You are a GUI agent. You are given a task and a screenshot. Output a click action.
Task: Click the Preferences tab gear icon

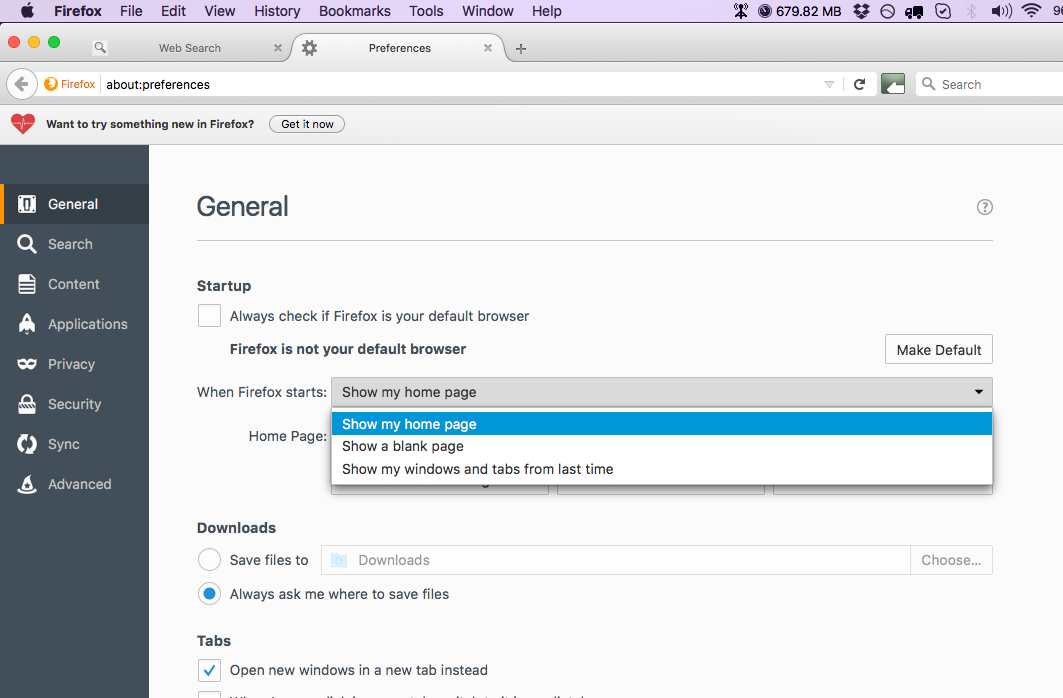tap(309, 48)
